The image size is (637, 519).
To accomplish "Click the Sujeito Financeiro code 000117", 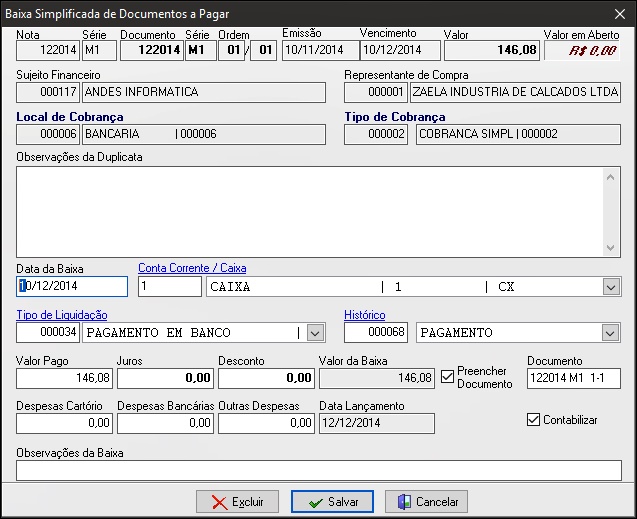I will pos(48,92).
